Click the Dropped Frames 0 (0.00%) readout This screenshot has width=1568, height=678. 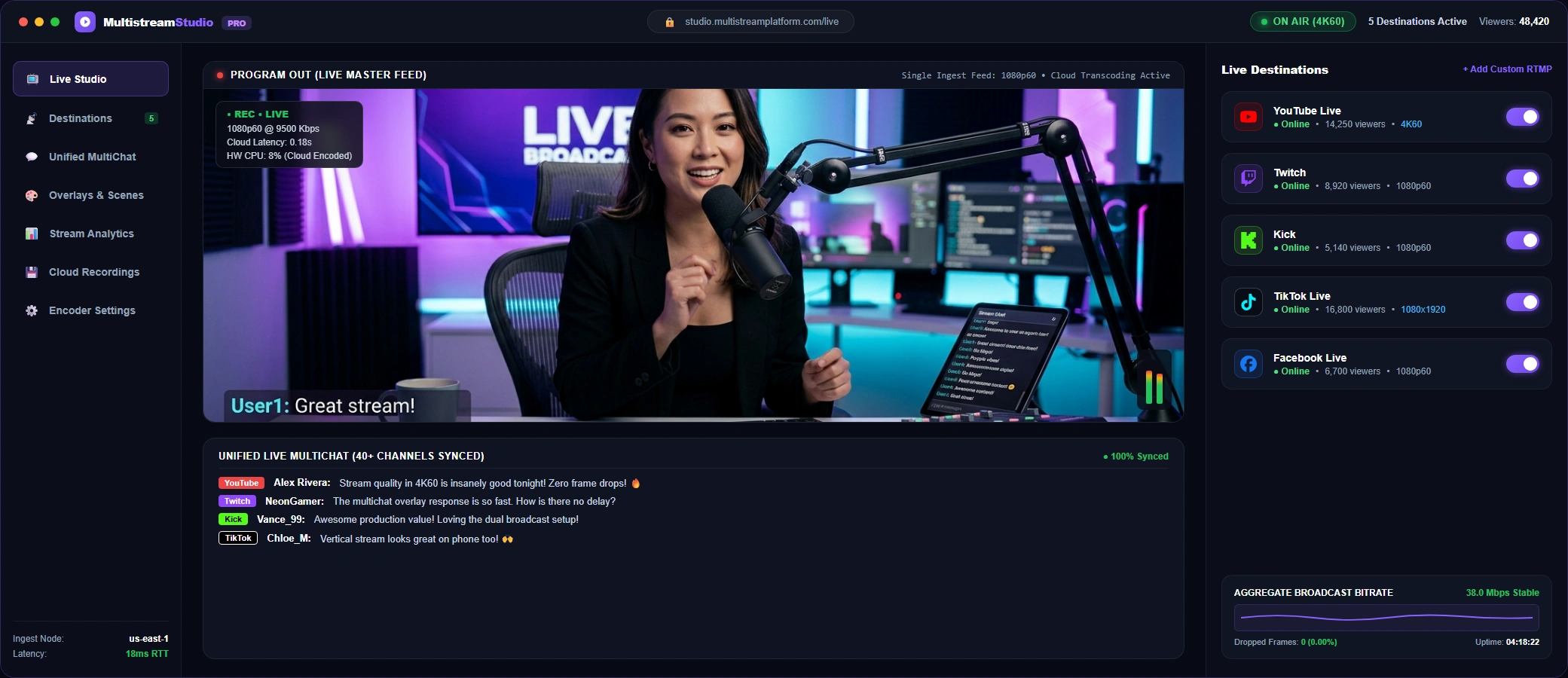pyautogui.click(x=1285, y=643)
